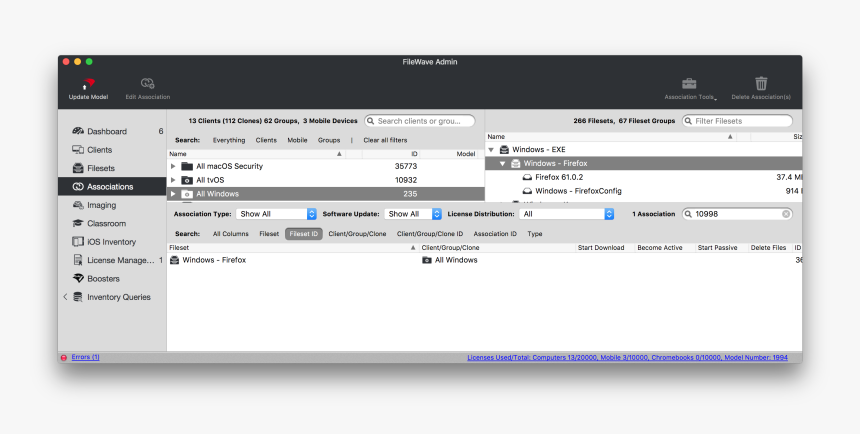Search associations by Type
Image resolution: width=860 pixels, height=434 pixels.
535,234
